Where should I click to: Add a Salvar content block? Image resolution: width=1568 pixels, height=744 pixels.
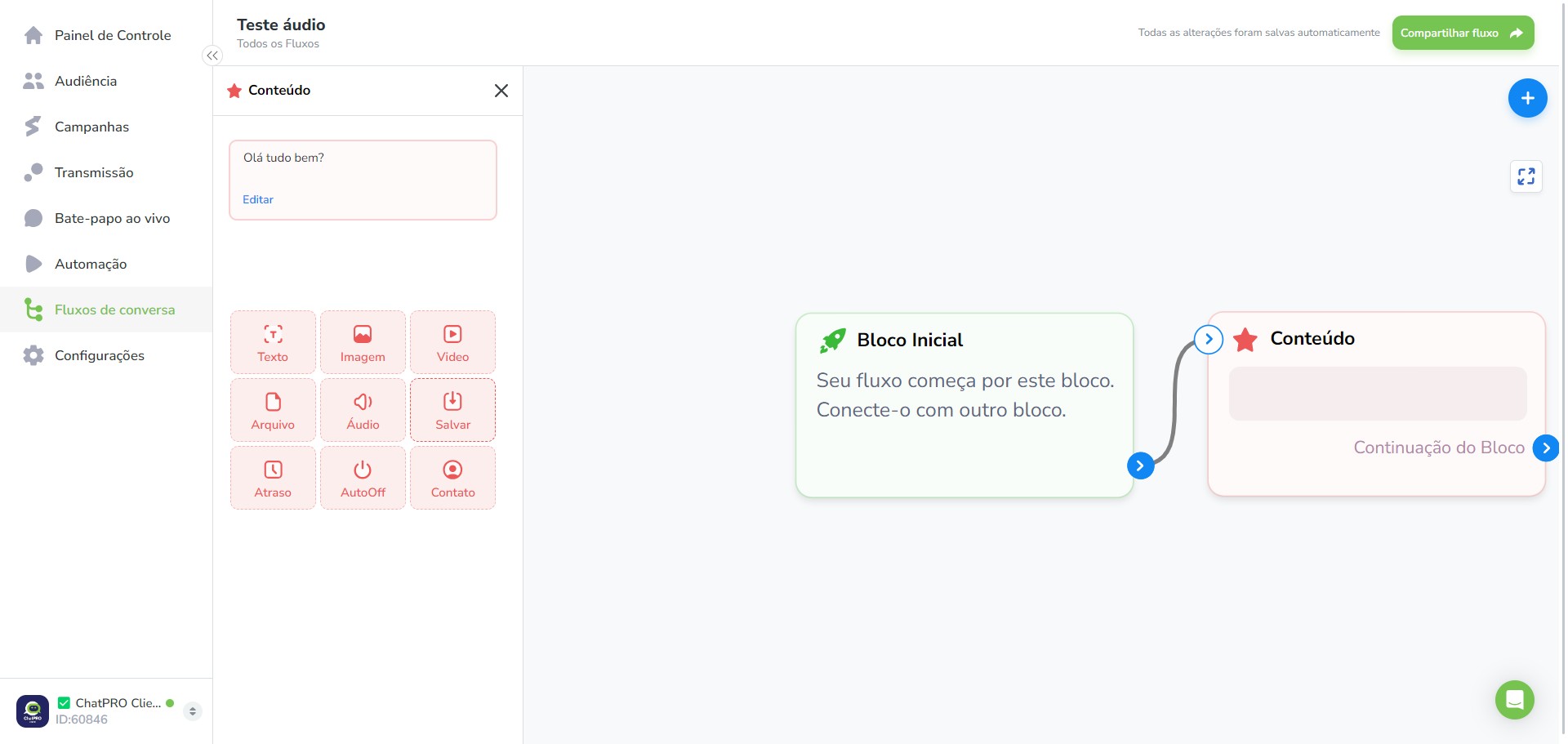(452, 410)
